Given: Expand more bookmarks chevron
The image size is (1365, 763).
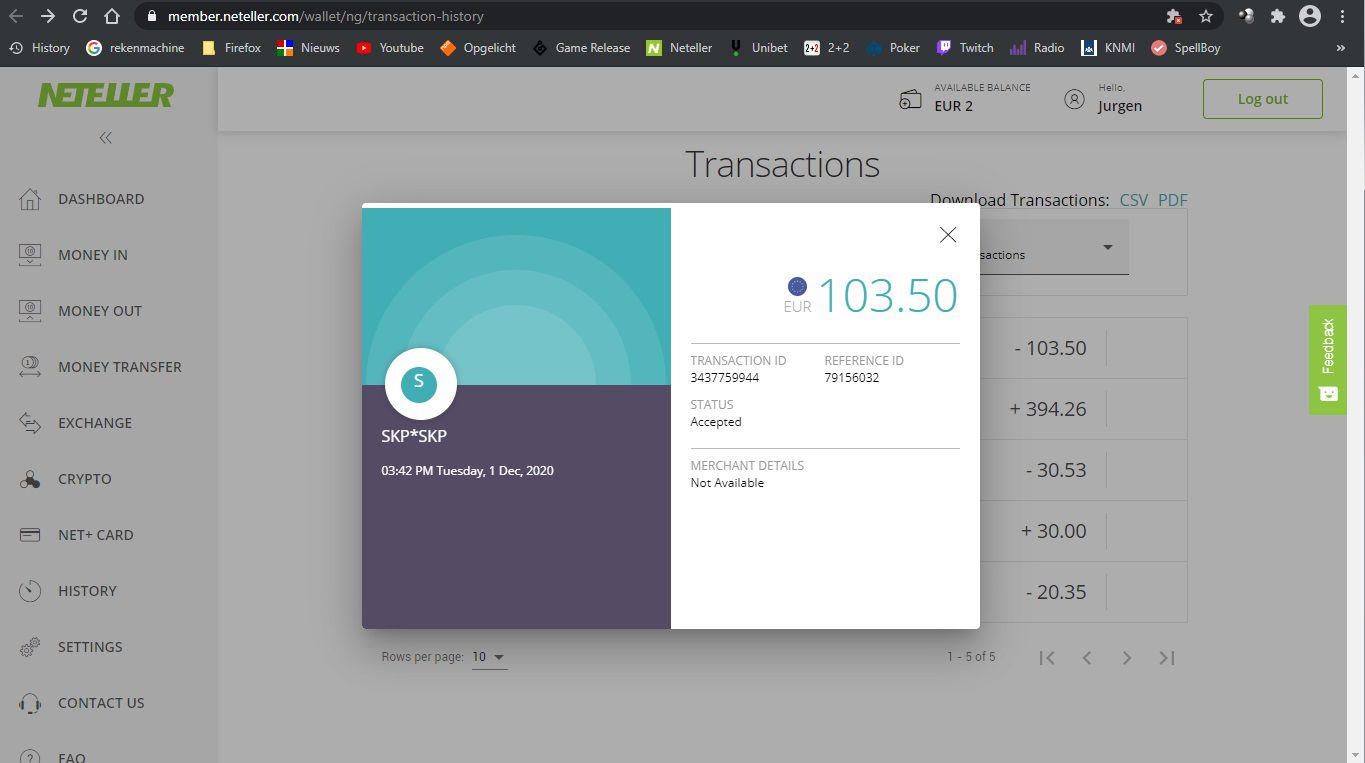Looking at the screenshot, I should (1340, 48).
